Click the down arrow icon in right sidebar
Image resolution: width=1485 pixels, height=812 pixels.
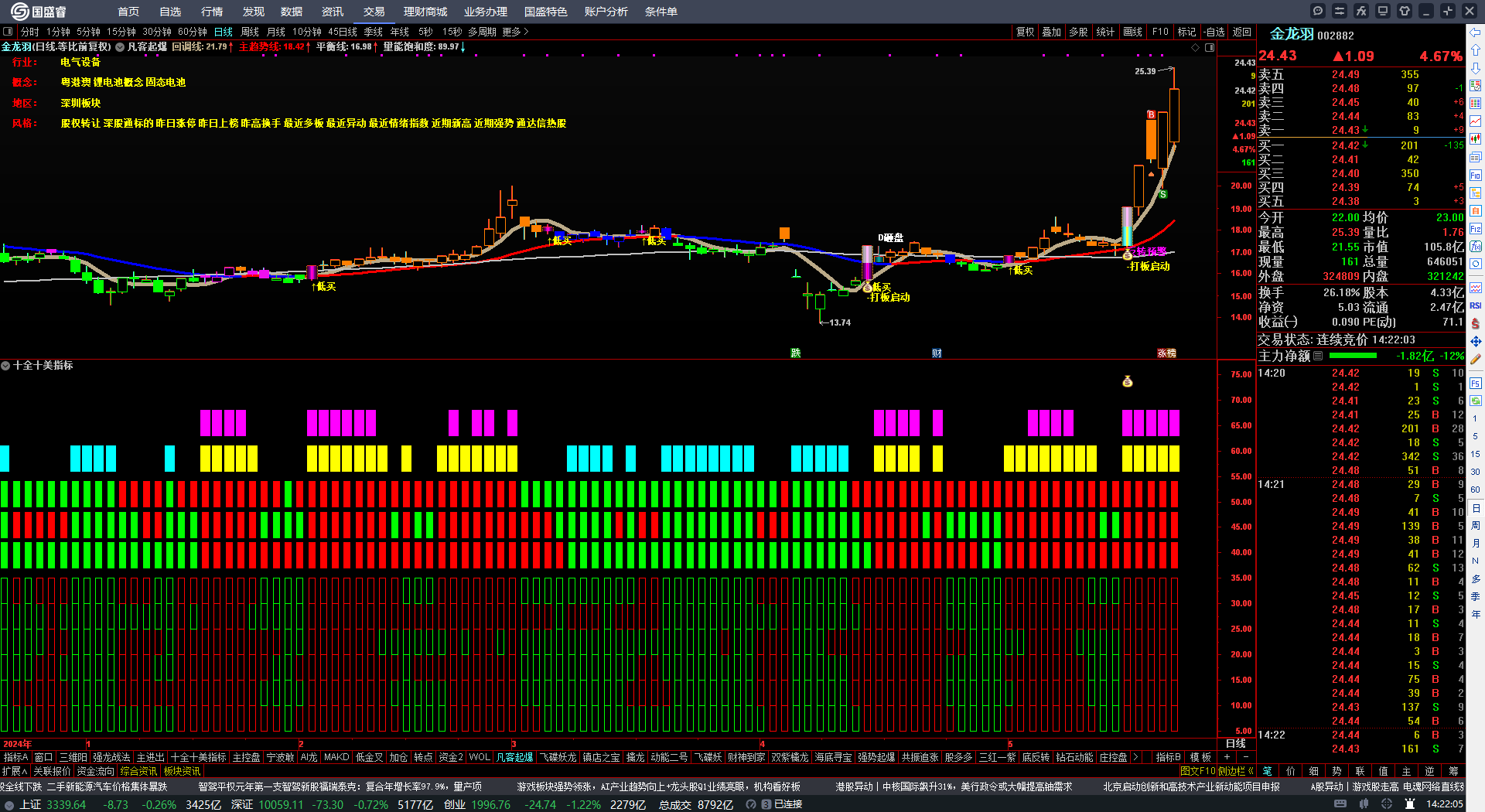1476,68
